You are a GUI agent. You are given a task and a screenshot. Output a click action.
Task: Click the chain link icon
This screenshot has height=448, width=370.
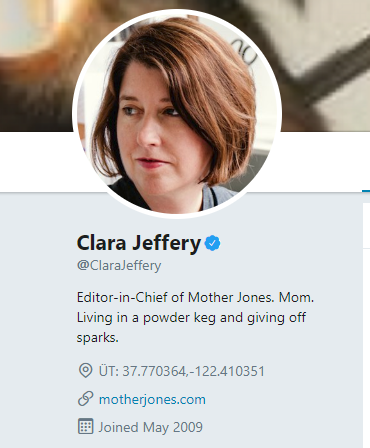coord(85,399)
